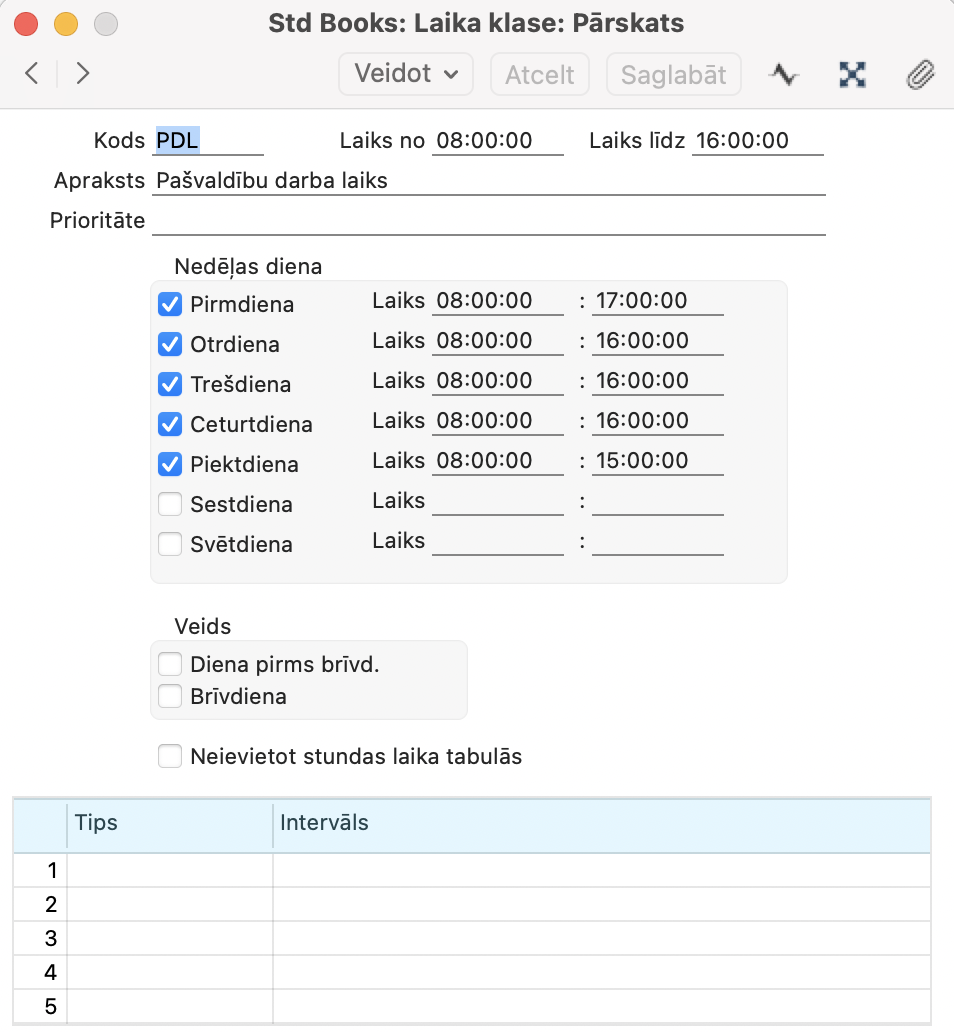Tick the Brīvdiena checkbox
Viewport: 954px width, 1032px height.
pyautogui.click(x=170, y=696)
